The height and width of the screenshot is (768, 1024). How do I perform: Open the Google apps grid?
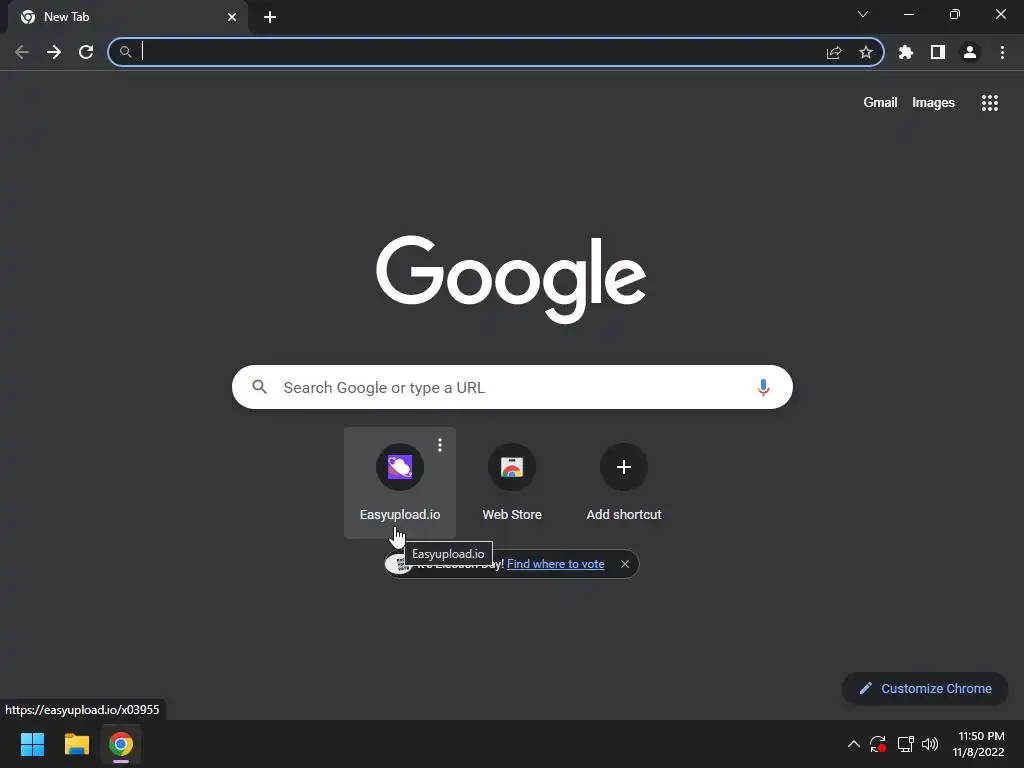point(990,103)
